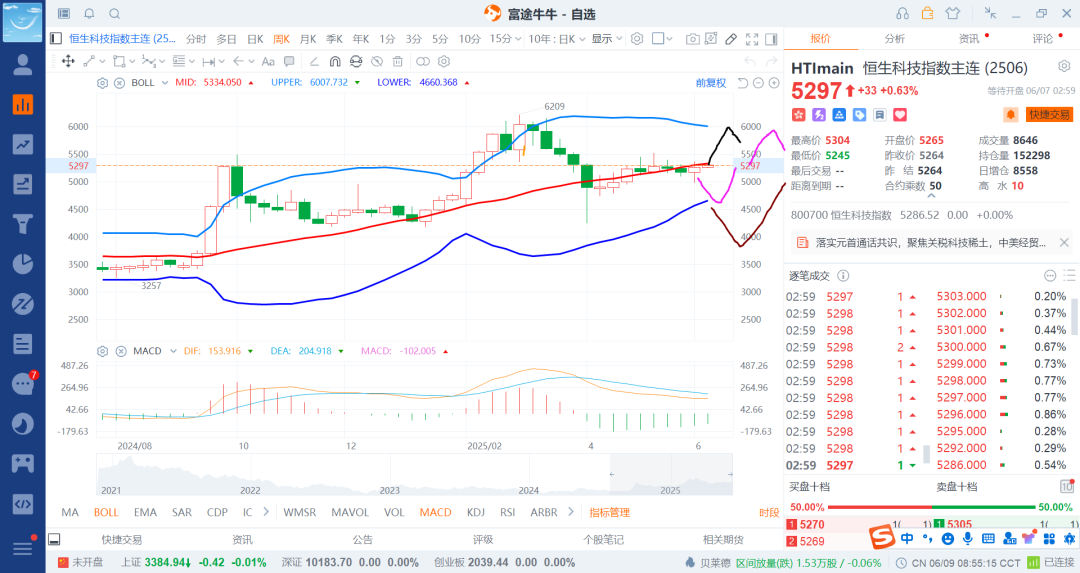Open 指标管理 indicator management
This screenshot has height=573, width=1080.
pyautogui.click(x=610, y=512)
